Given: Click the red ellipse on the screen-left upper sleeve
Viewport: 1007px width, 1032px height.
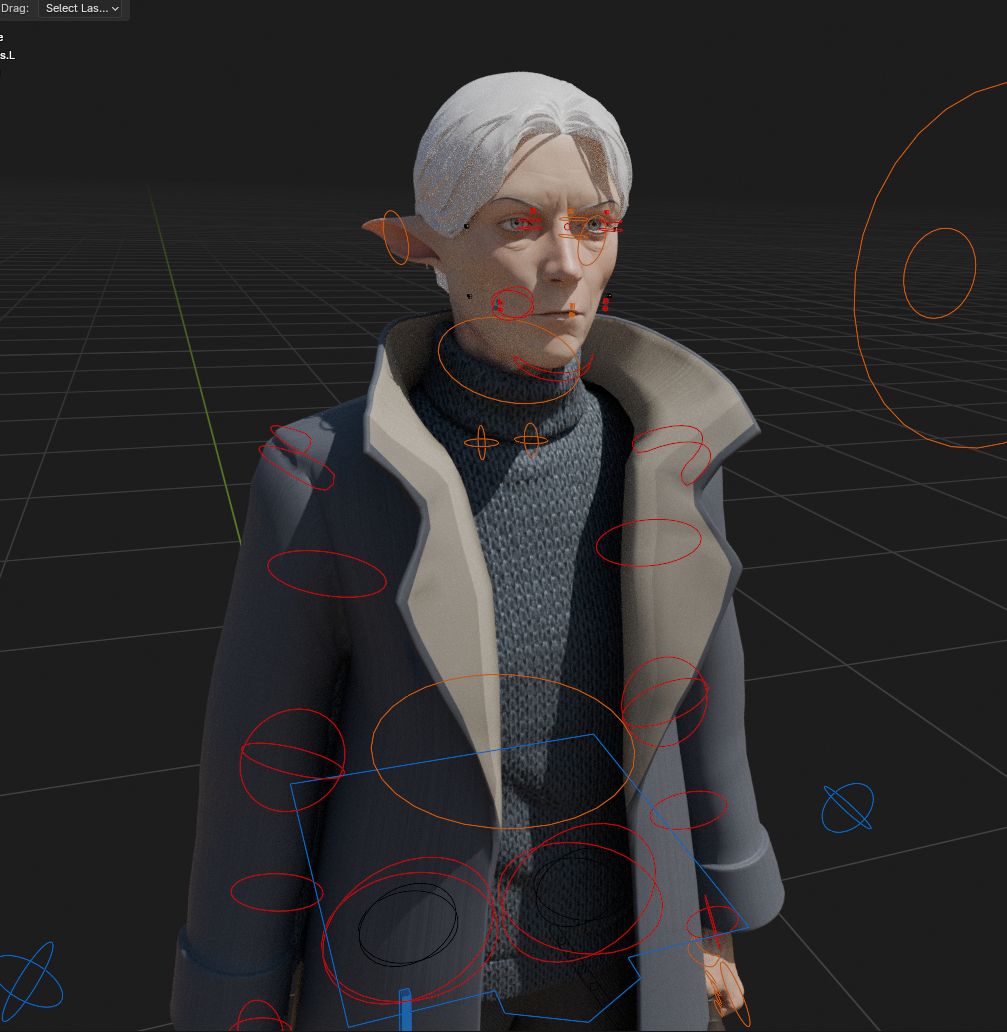Looking at the screenshot, I should (x=327, y=573).
